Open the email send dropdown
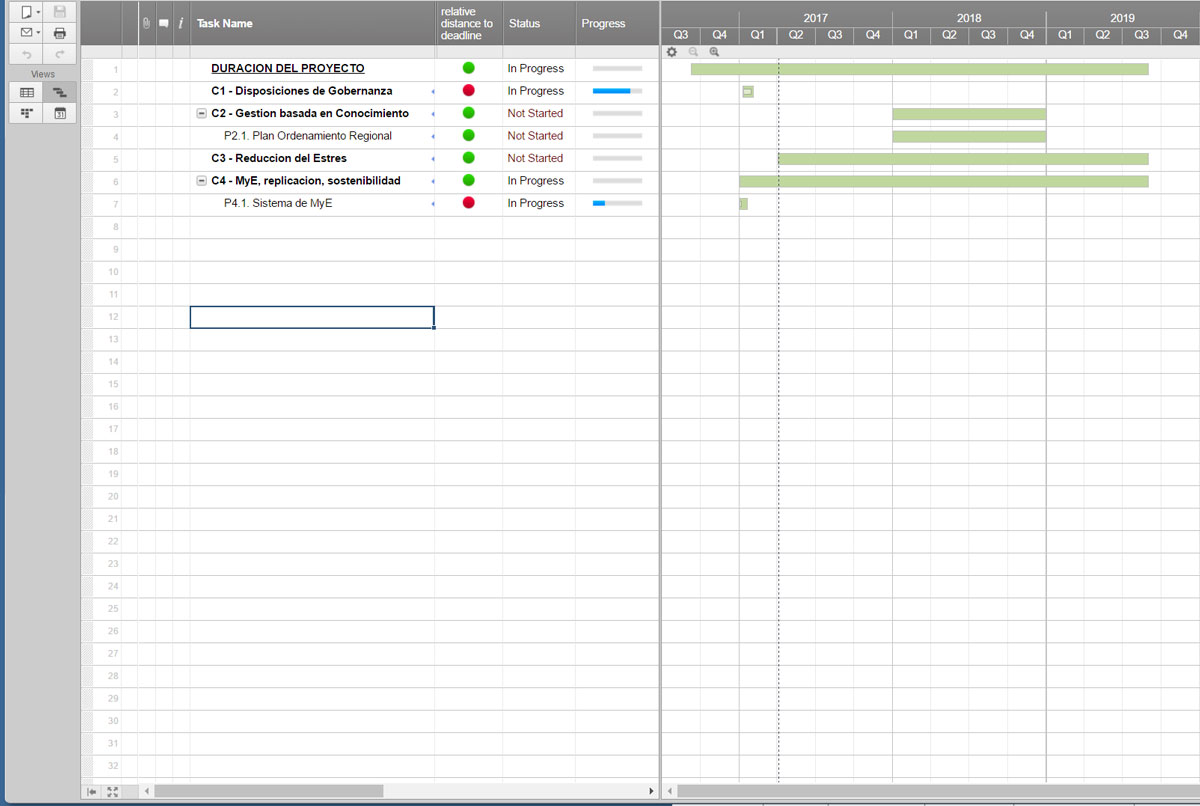 coord(38,33)
